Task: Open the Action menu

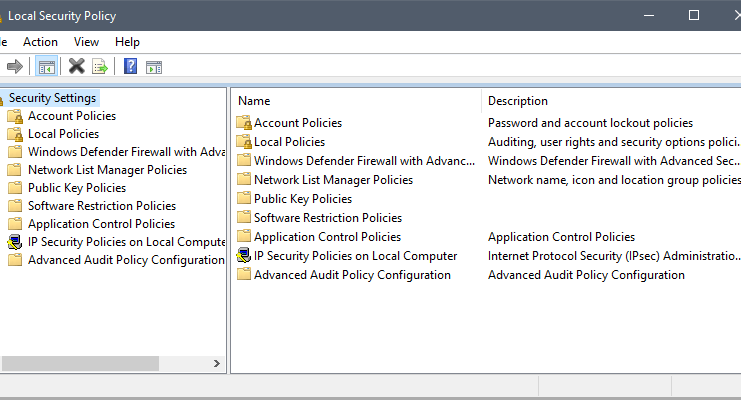Action: pyautogui.click(x=40, y=42)
